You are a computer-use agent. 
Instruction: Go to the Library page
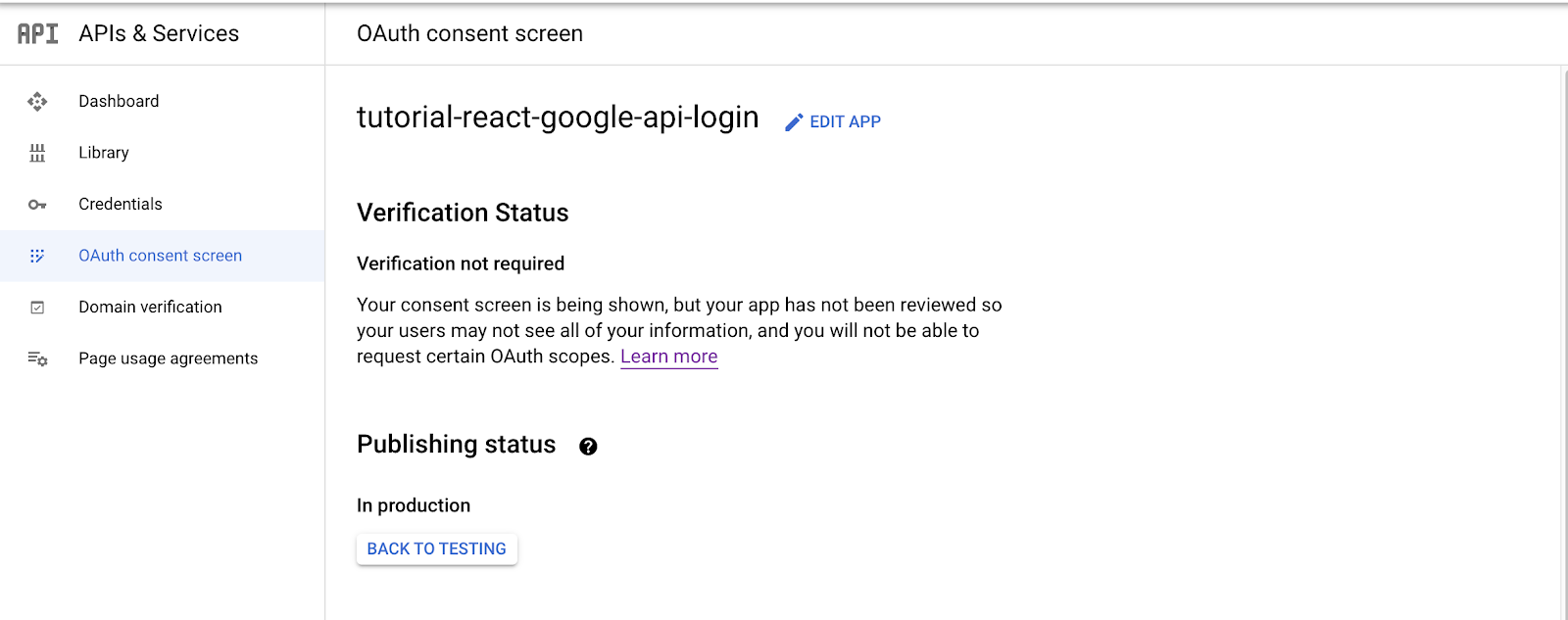104,153
